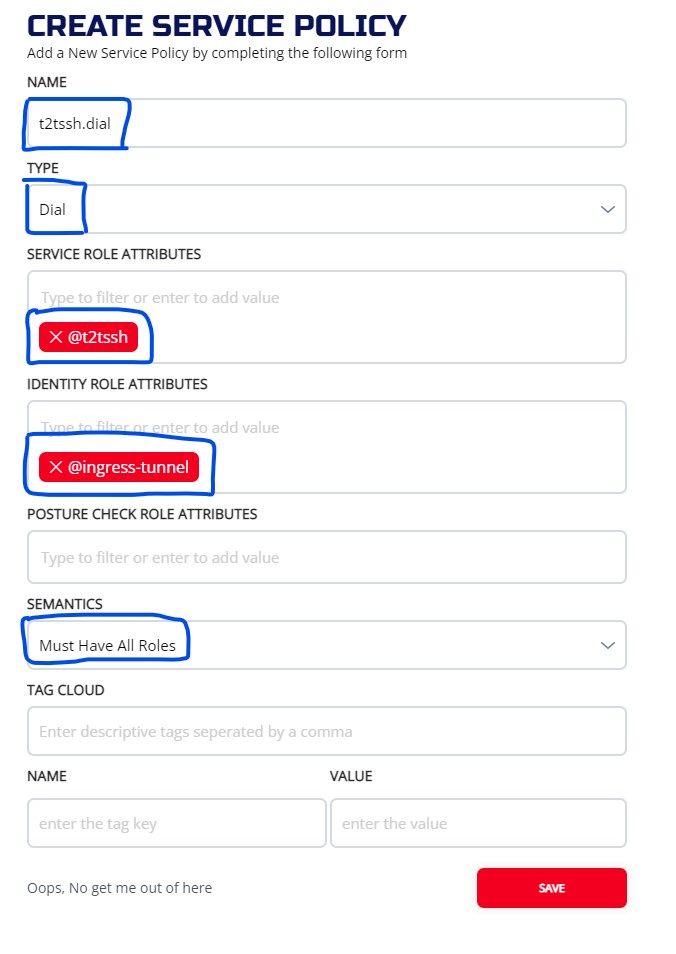Focus the "enter the value" field
The width and height of the screenshot is (676, 954).
click(478, 824)
